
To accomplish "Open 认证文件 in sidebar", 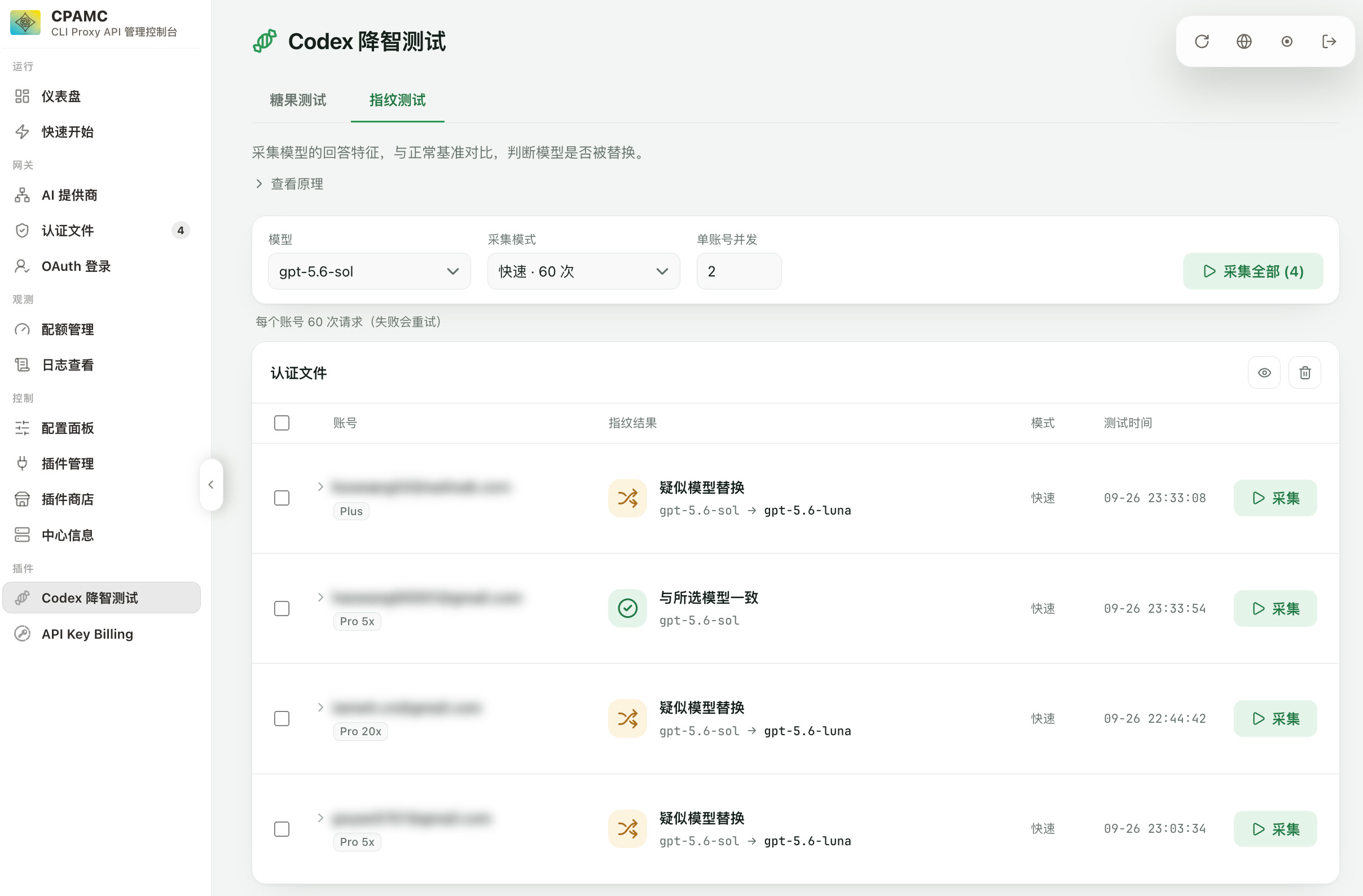I will [x=102, y=230].
